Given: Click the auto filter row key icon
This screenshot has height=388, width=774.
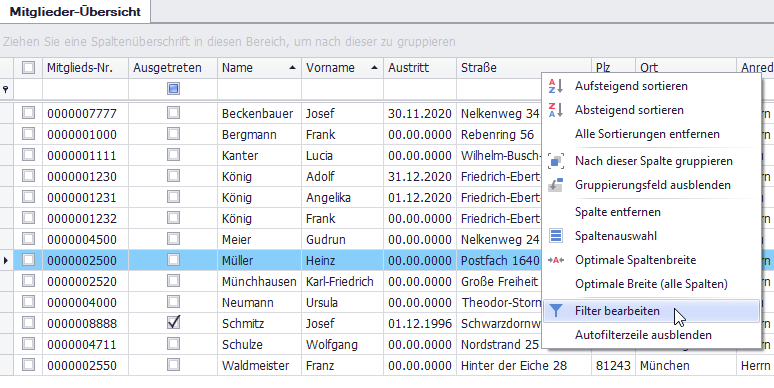Looking at the screenshot, I should coord(5,89).
